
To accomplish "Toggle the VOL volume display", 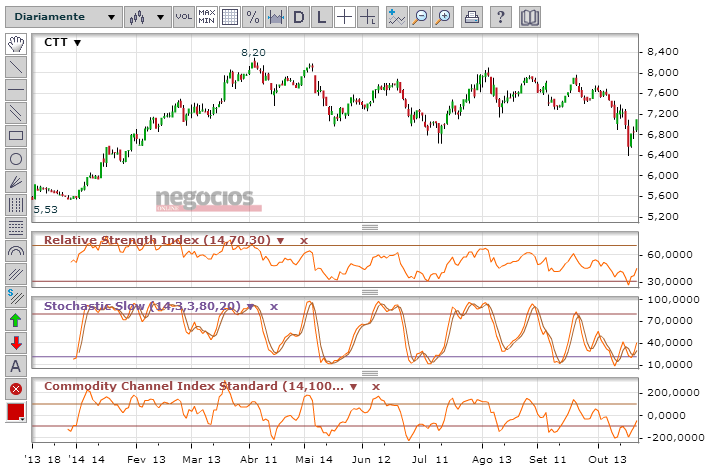I will pos(184,17).
